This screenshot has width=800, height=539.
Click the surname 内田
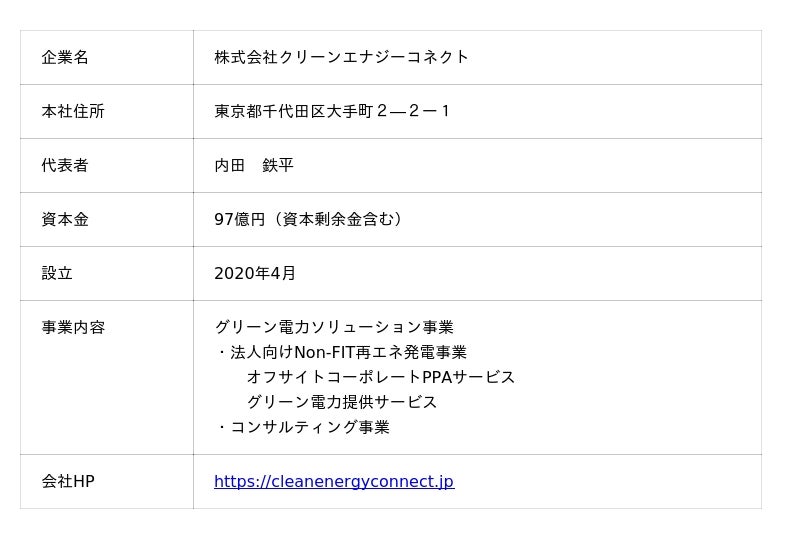click(x=230, y=166)
